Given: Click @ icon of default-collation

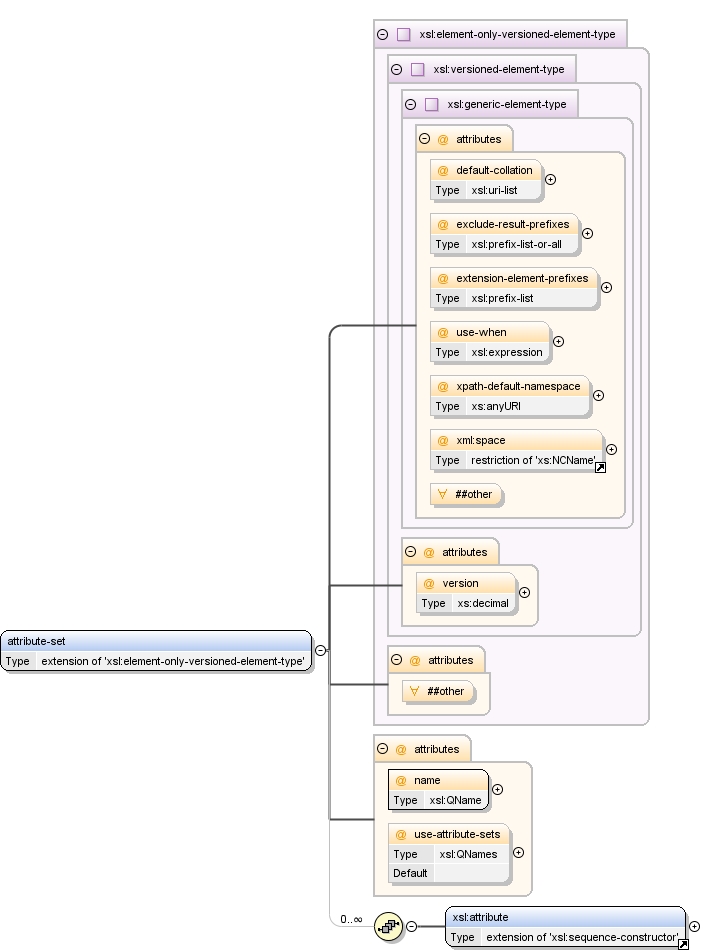Looking at the screenshot, I should 443,171.
